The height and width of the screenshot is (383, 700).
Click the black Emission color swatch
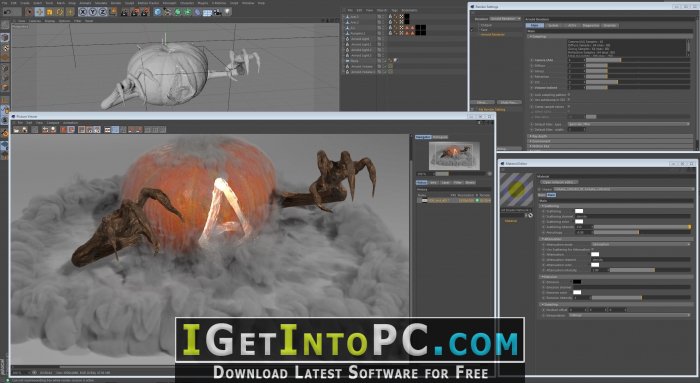pyautogui.click(x=577, y=282)
